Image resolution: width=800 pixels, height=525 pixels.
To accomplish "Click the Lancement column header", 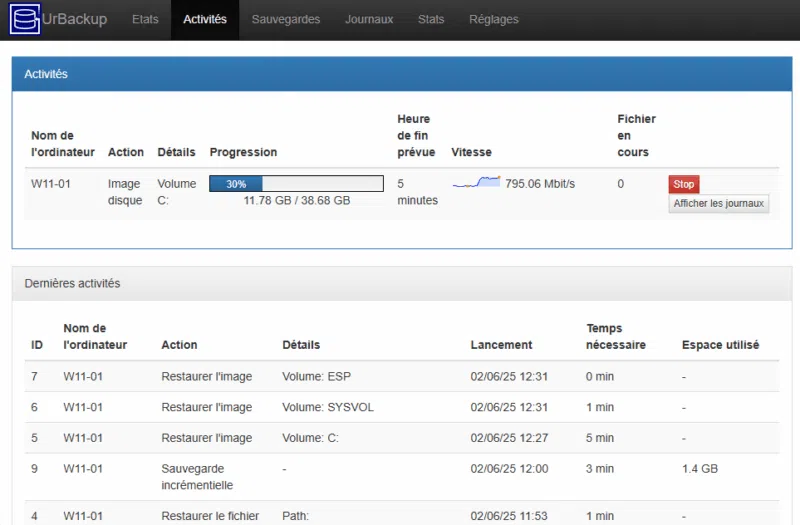I will point(501,345).
